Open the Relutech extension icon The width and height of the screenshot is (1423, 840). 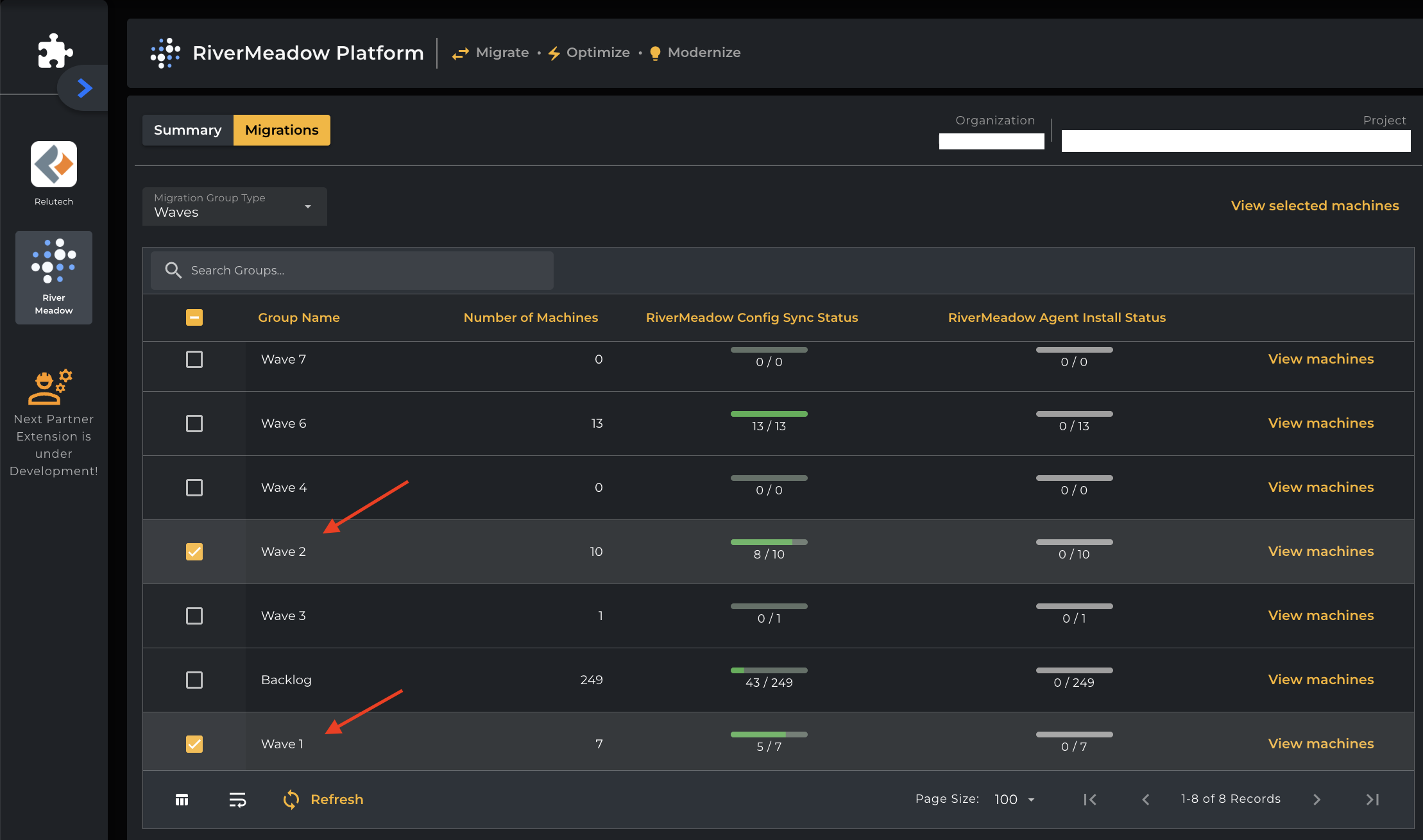point(54,164)
